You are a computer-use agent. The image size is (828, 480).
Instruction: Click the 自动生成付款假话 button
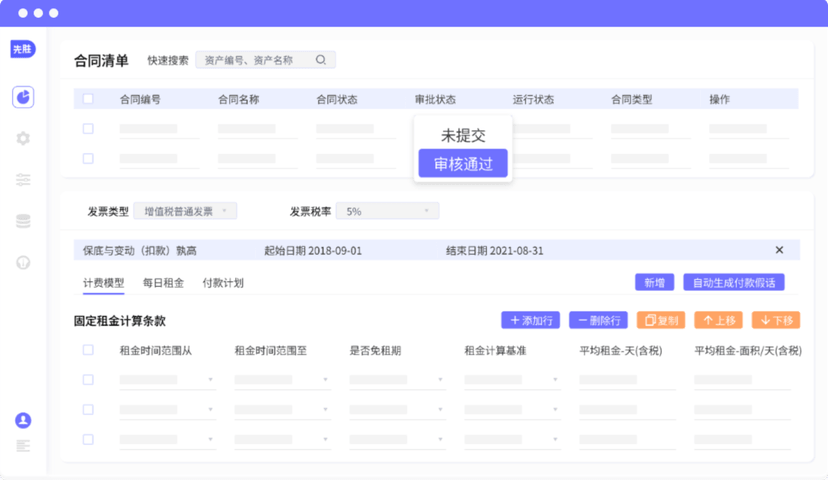733,283
